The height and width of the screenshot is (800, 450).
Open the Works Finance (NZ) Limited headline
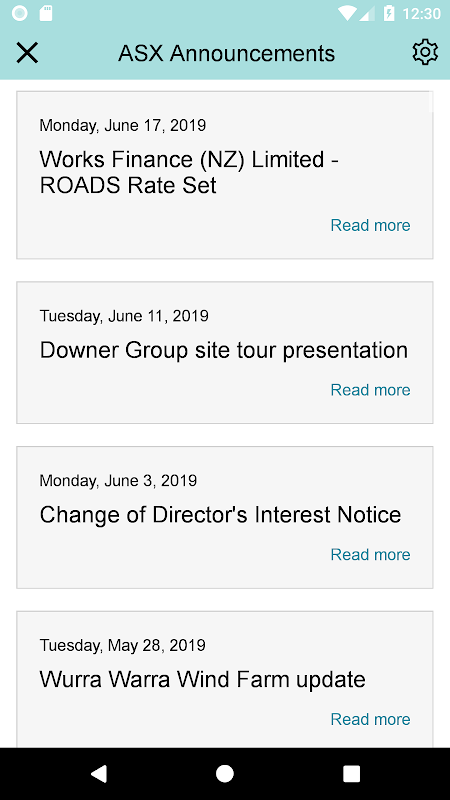pyautogui.click(x=189, y=172)
